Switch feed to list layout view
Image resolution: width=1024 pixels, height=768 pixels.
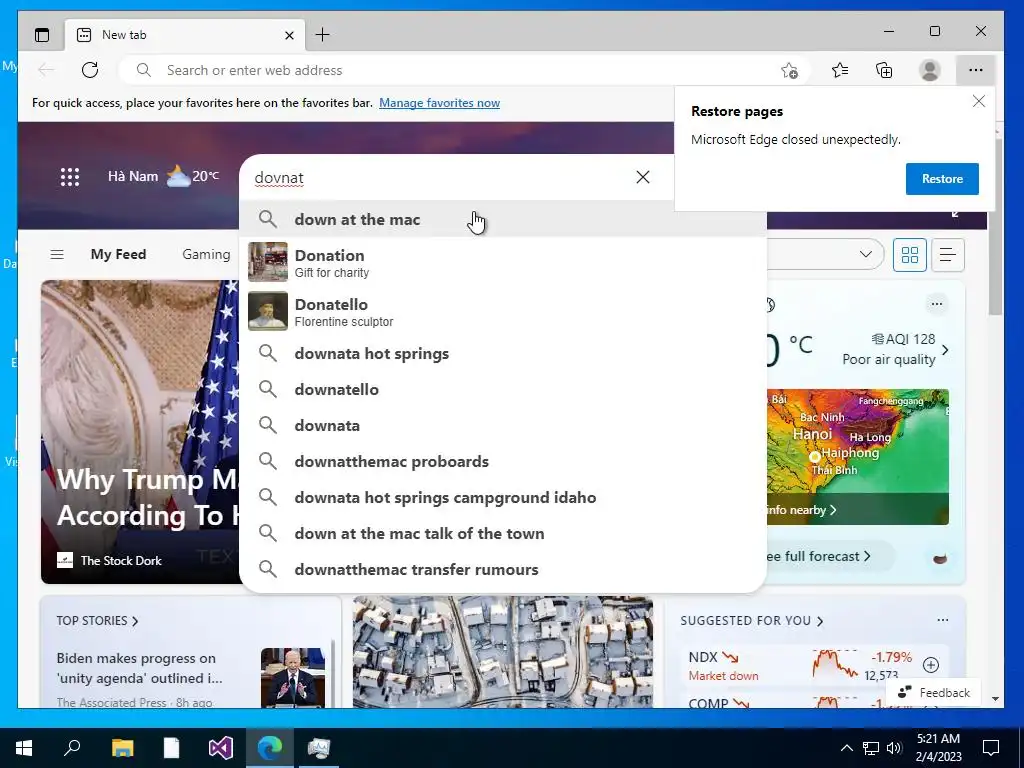948,255
